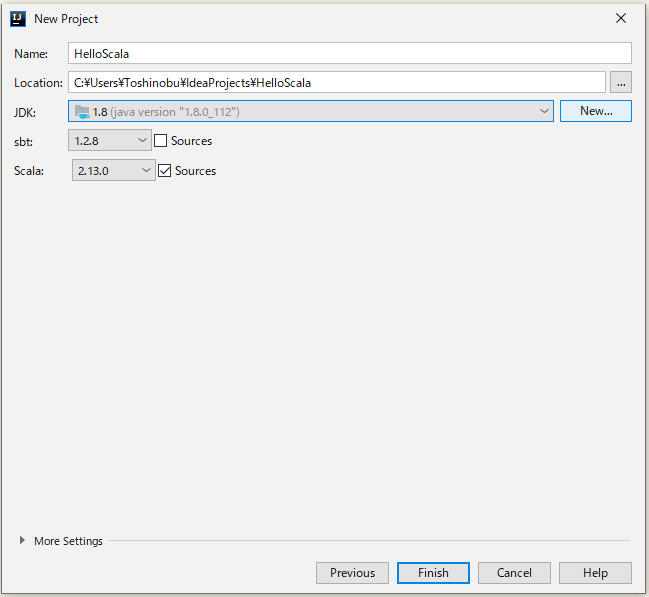Viewport: 649px width, 597px height.
Task: Click New... to add a JDK
Action: [x=596, y=111]
